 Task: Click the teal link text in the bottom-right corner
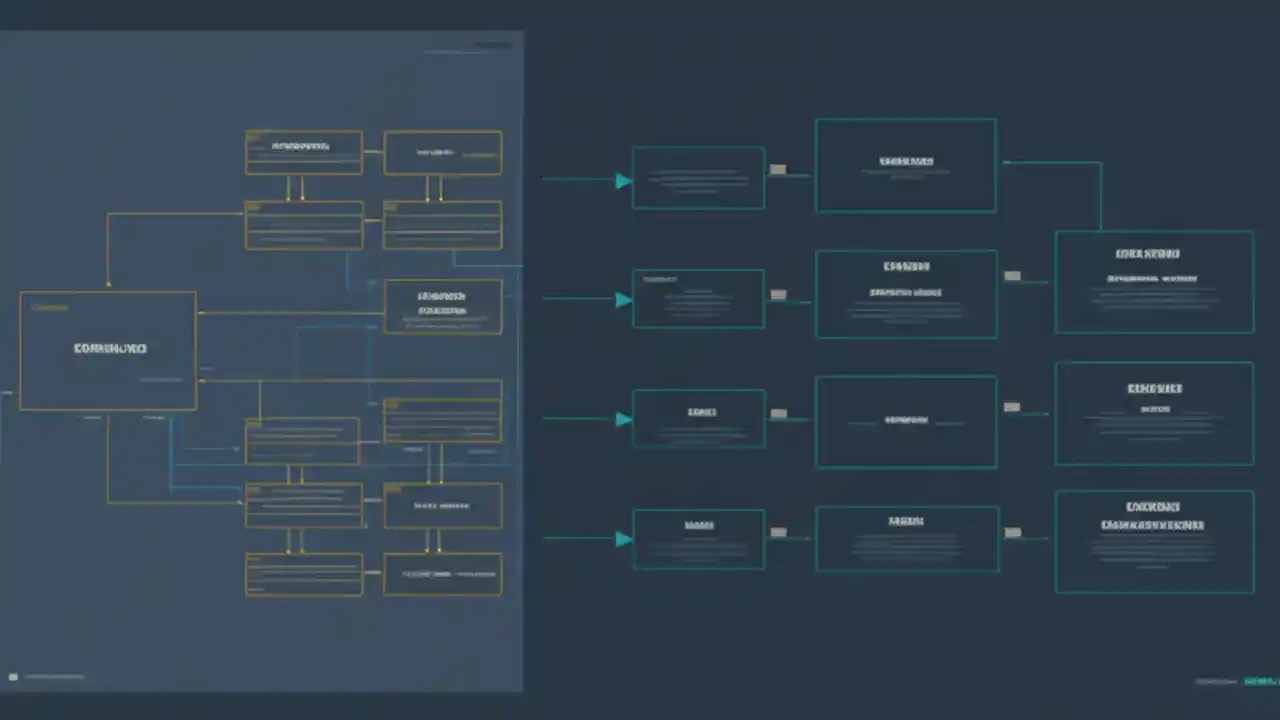1262,681
